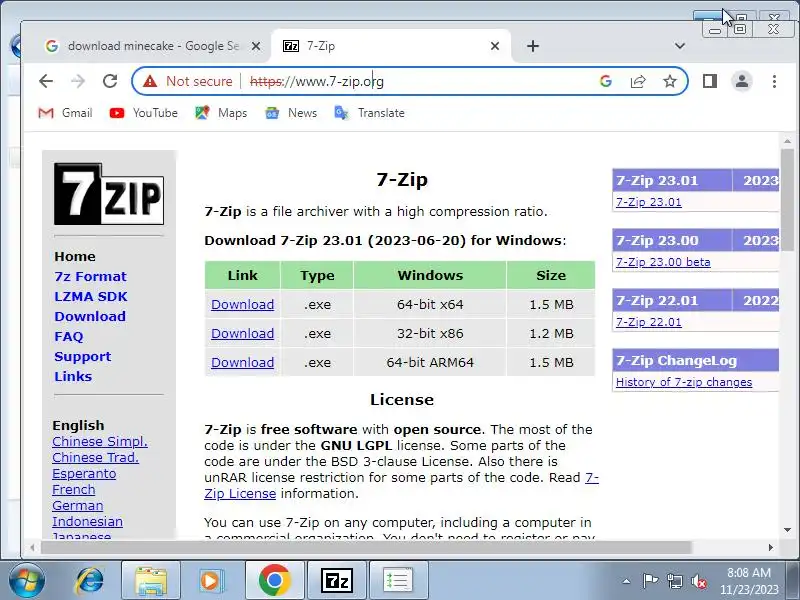This screenshot has width=800, height=600.
Task: Open the YouTube bookmark
Action: (143, 113)
